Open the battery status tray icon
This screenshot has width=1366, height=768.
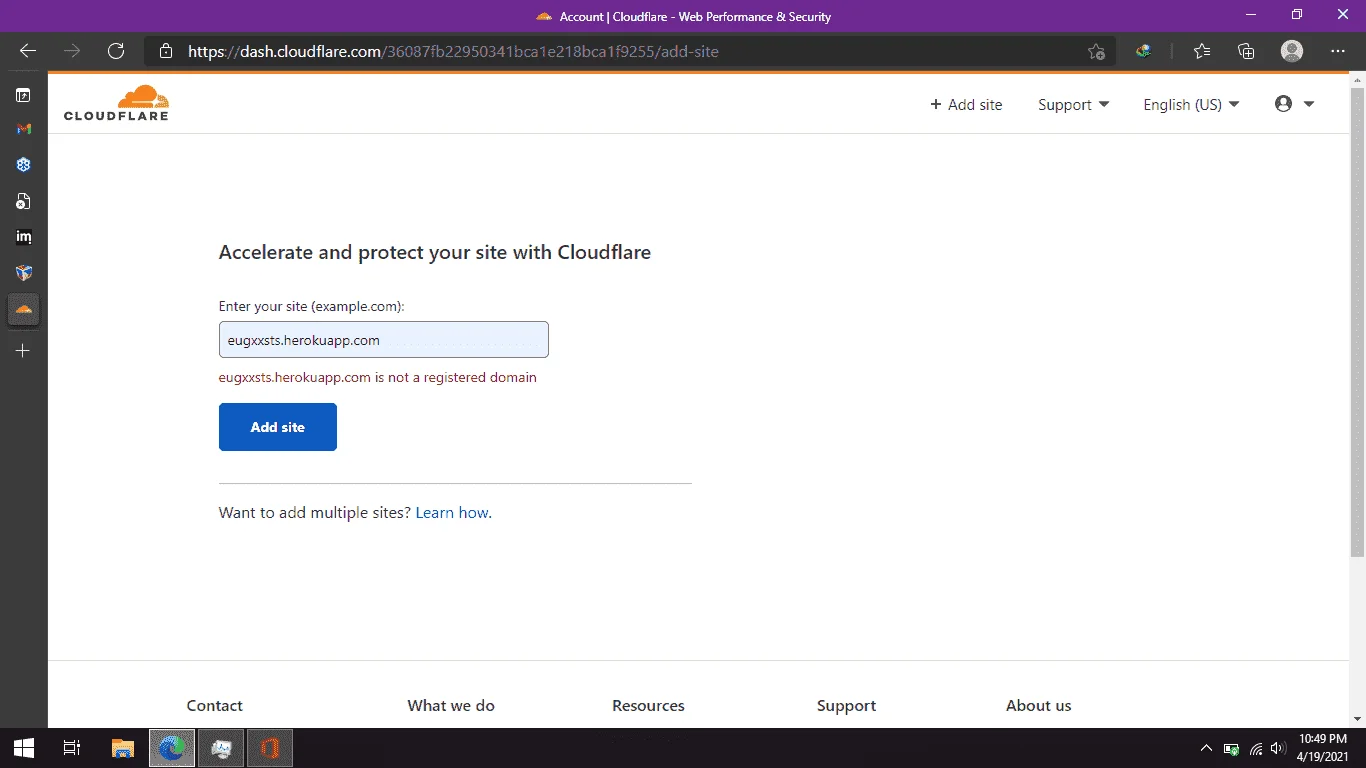(x=1231, y=748)
